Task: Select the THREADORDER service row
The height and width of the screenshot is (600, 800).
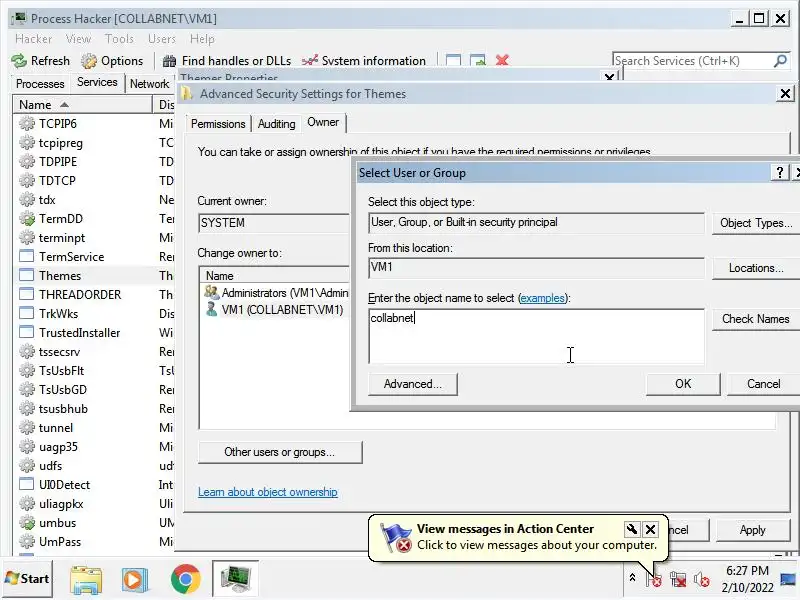Action: 93,294
